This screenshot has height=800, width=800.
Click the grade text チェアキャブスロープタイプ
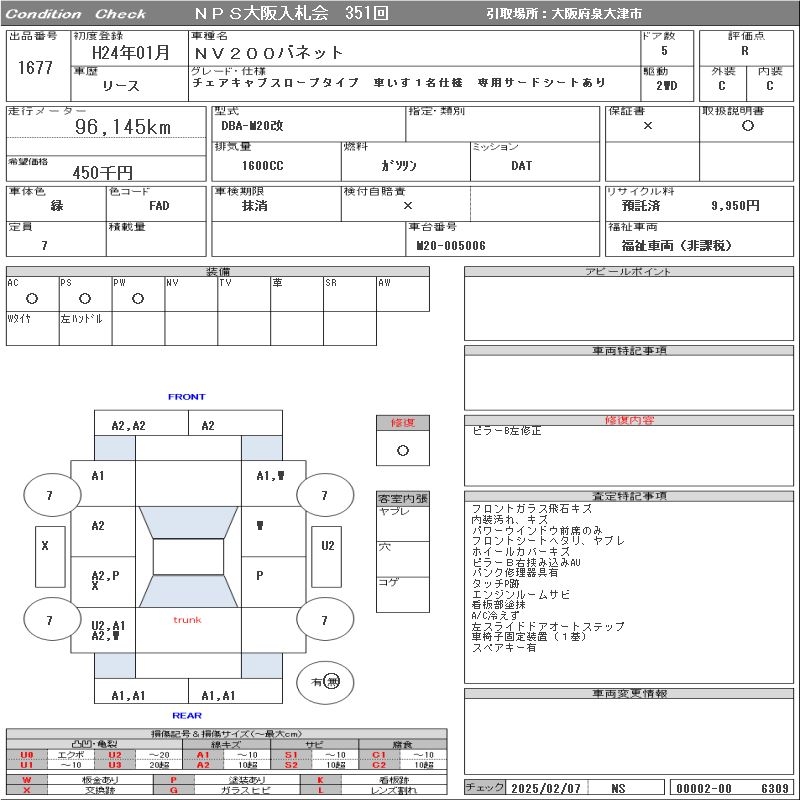coord(276,83)
